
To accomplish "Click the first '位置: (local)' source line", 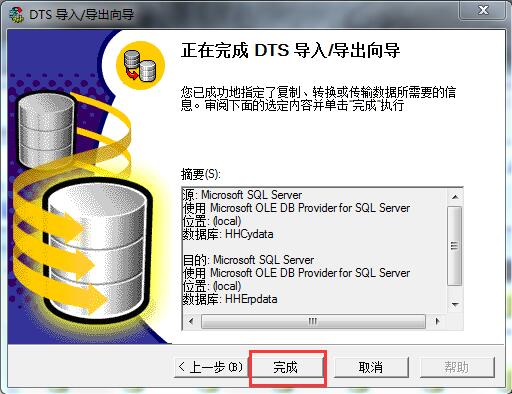I will 211,221.
